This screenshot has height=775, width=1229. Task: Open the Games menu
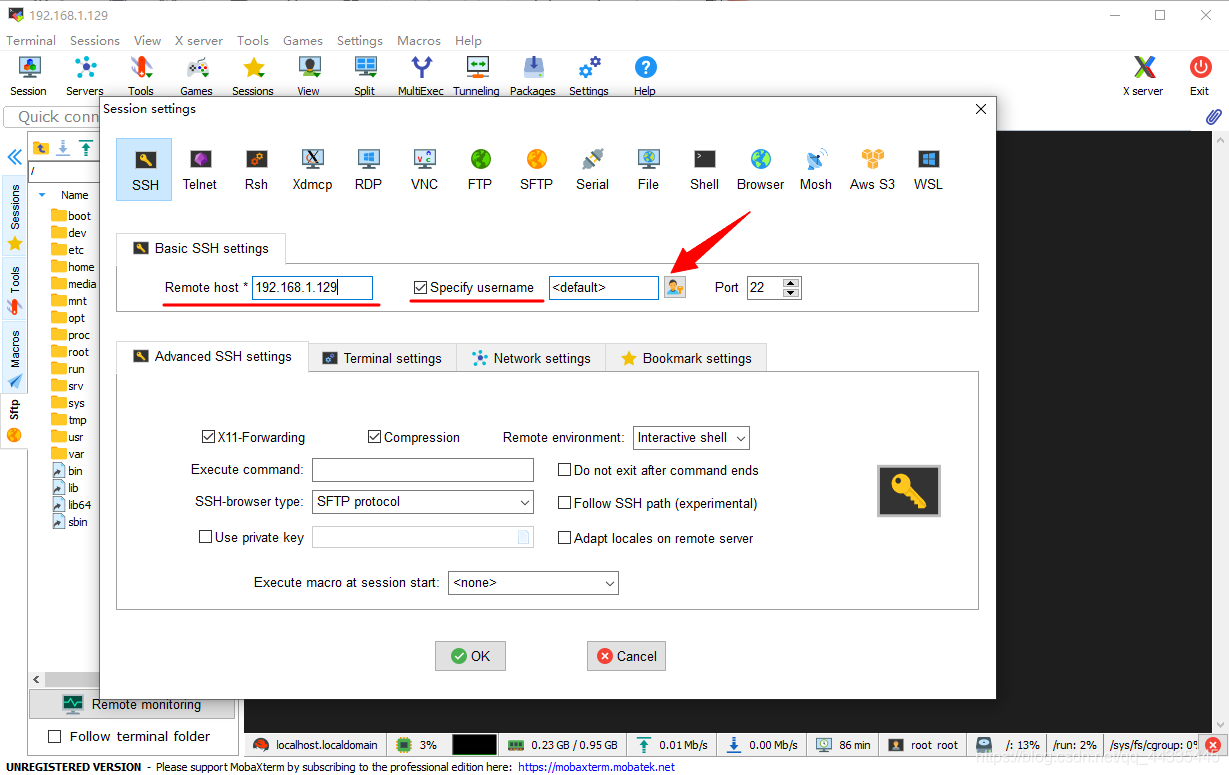pos(302,41)
